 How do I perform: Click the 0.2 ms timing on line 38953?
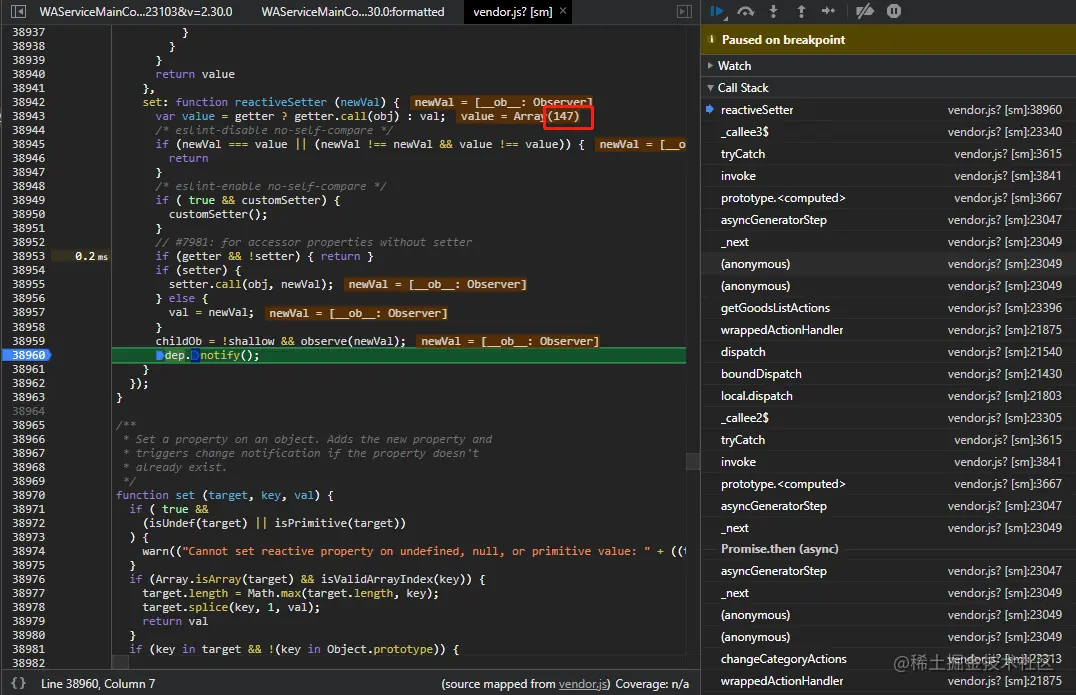pyautogui.click(x=91, y=256)
